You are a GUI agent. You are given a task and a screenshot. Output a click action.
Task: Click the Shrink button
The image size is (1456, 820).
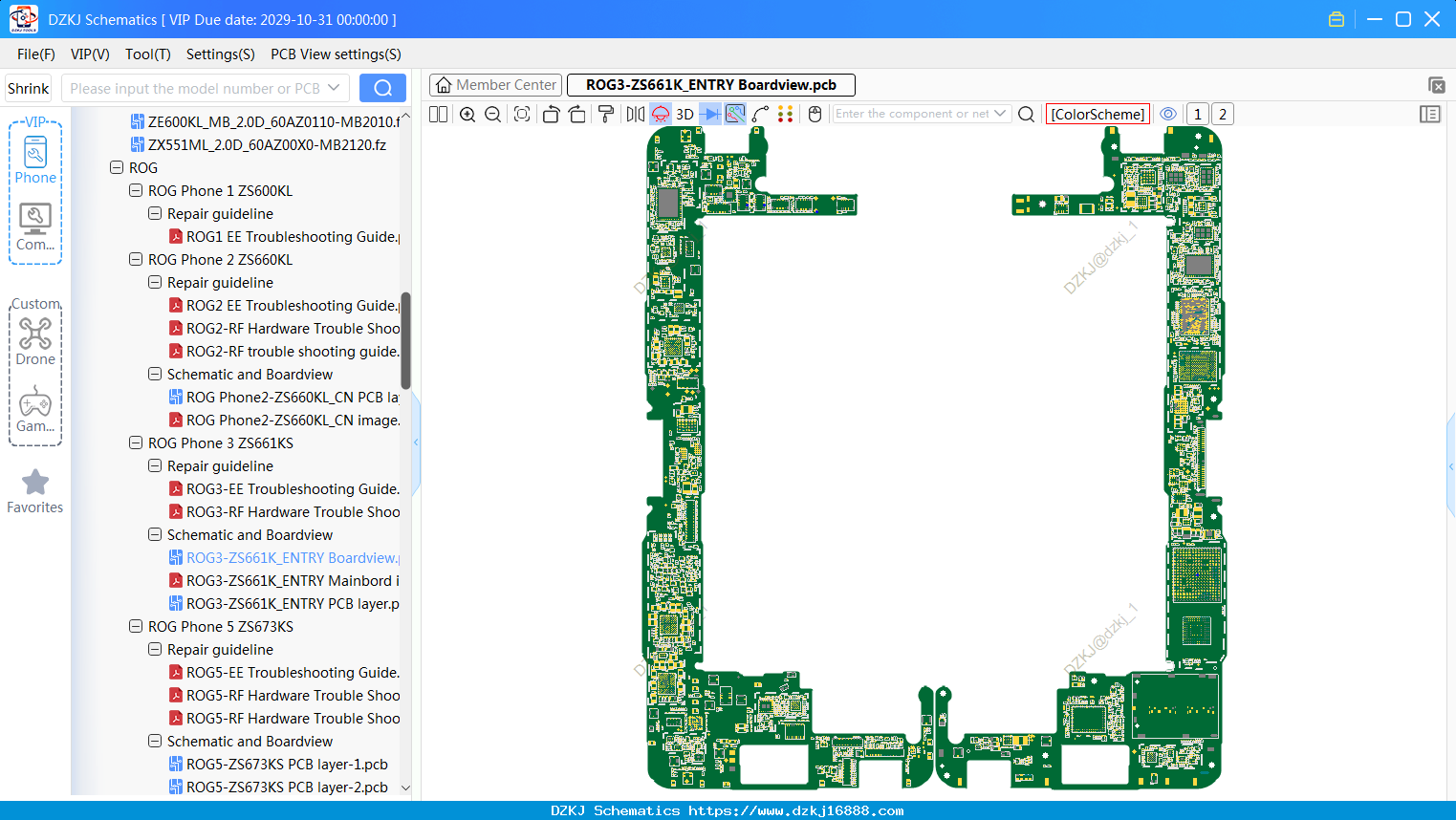tap(29, 88)
